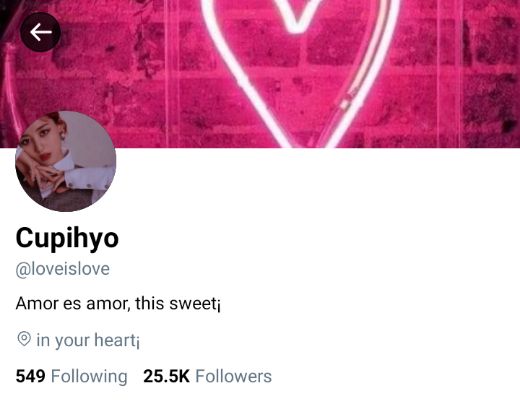Open the 25.5K followers count
This screenshot has height=411, width=520.
pos(207,376)
